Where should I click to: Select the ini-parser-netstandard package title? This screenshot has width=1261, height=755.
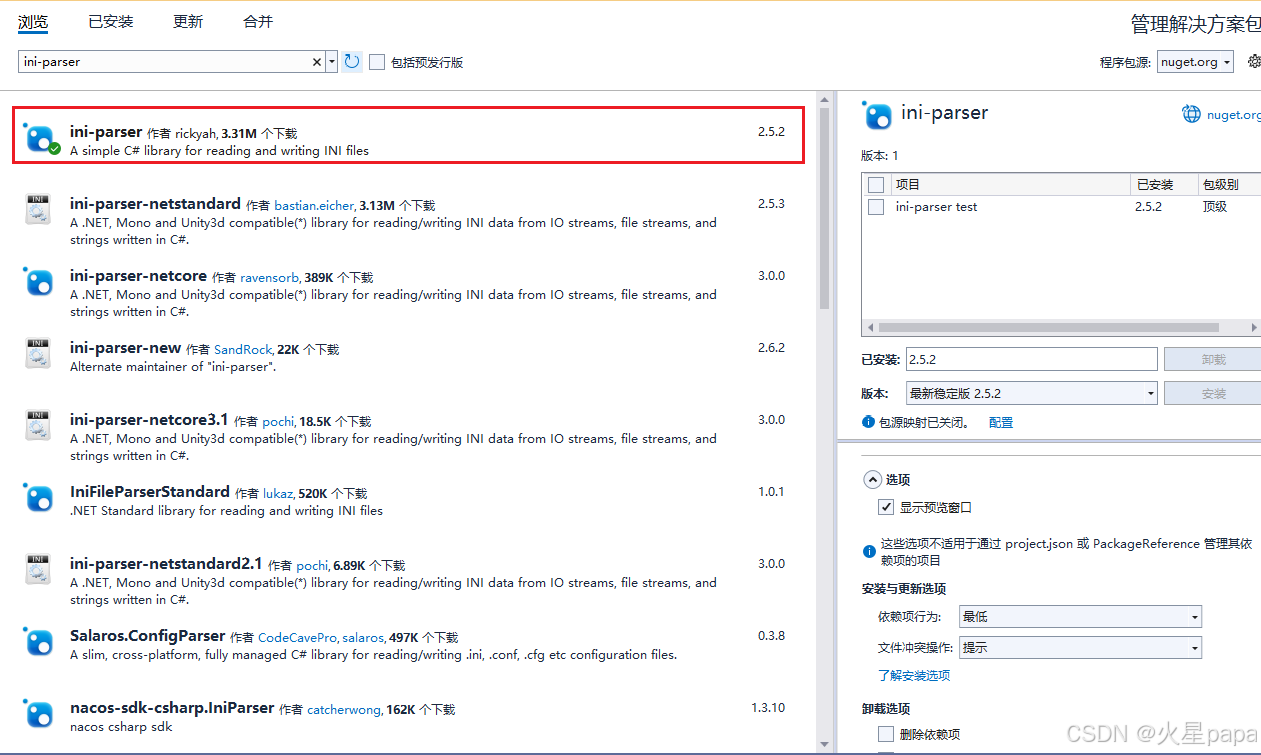[x=155, y=204]
